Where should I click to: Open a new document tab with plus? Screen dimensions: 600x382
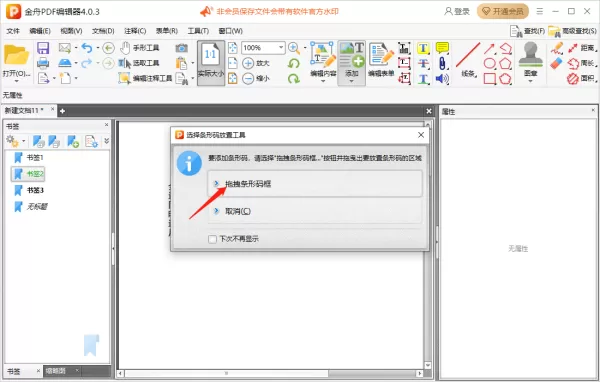tap(62, 111)
